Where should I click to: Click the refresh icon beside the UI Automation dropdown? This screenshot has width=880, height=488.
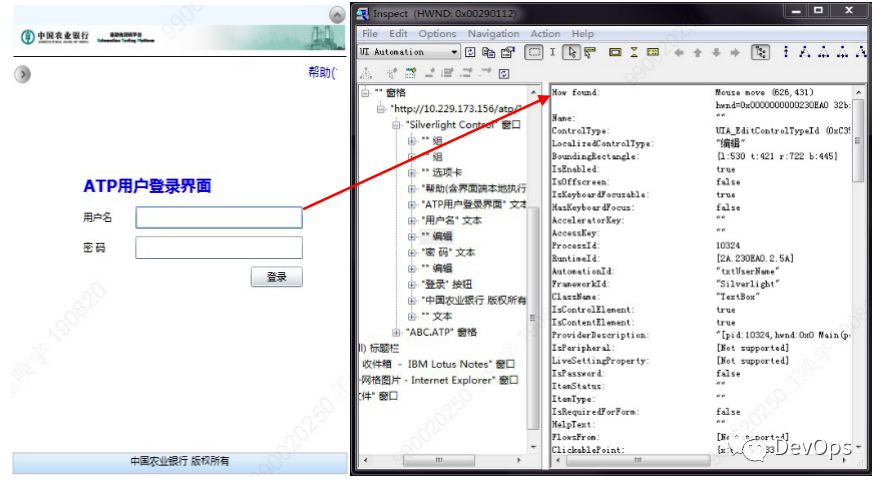(470, 52)
